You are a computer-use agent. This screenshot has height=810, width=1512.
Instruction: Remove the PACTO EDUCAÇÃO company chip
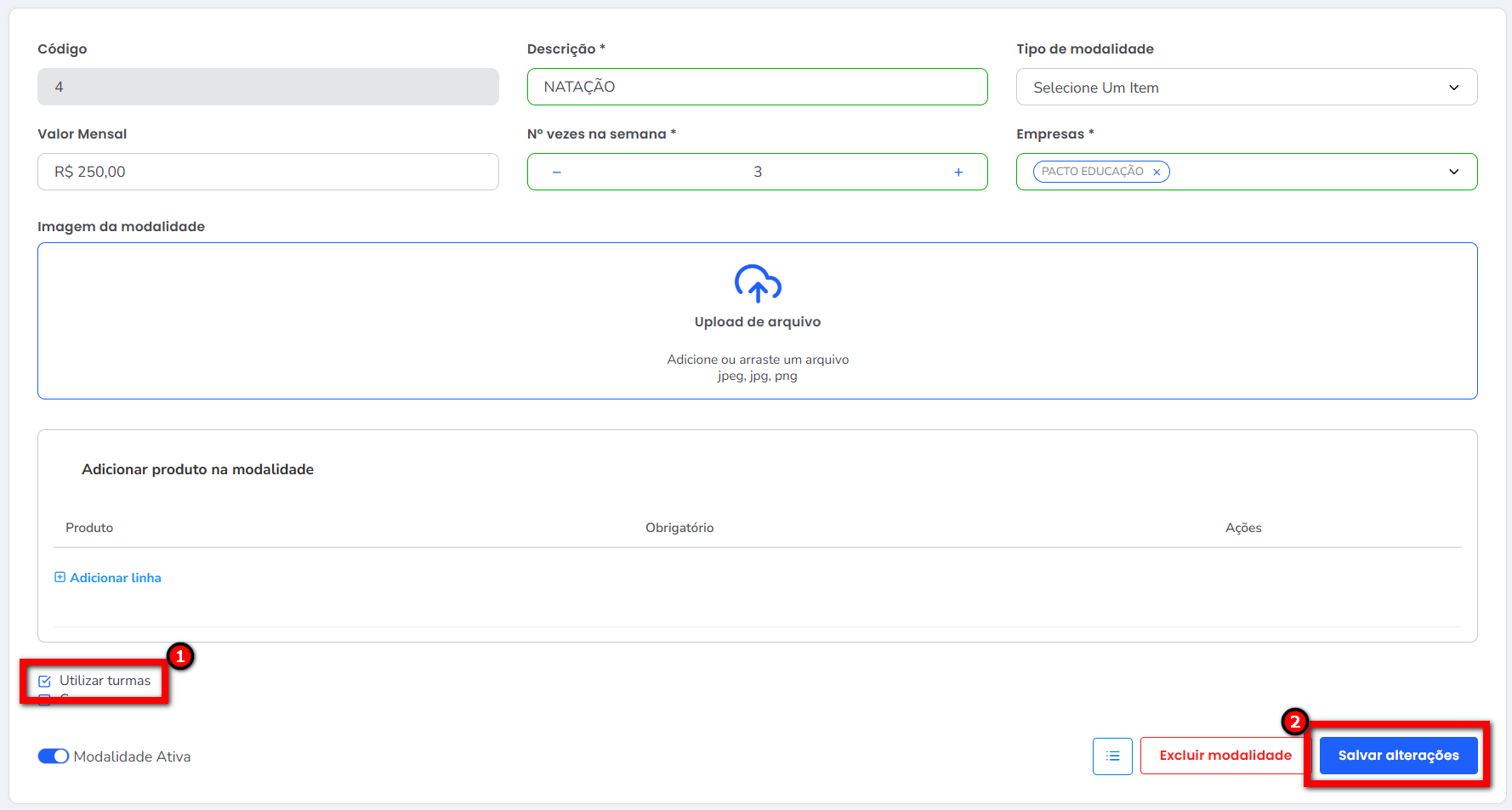pos(1157,172)
